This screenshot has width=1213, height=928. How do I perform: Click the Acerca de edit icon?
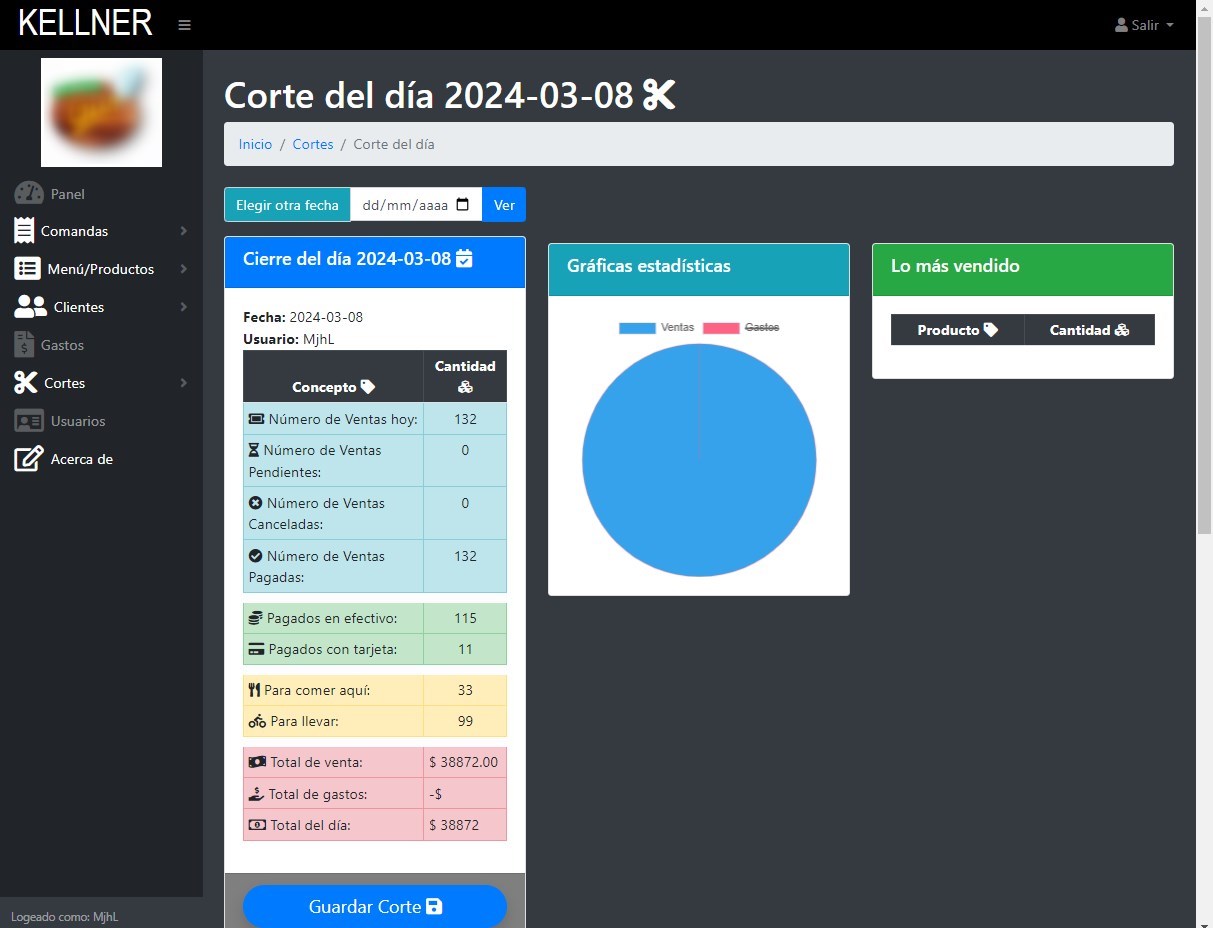(28, 459)
